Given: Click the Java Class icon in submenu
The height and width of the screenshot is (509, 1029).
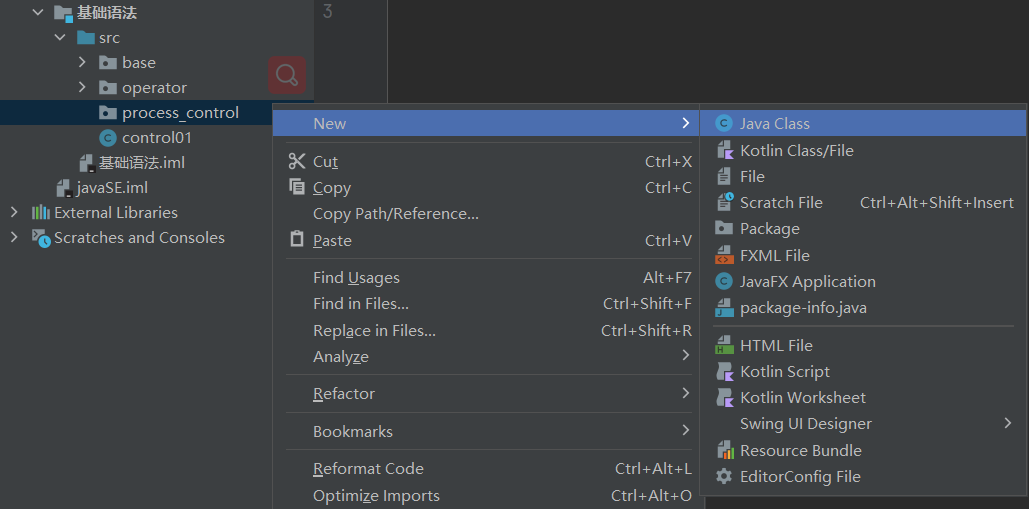Looking at the screenshot, I should pyautogui.click(x=724, y=124).
